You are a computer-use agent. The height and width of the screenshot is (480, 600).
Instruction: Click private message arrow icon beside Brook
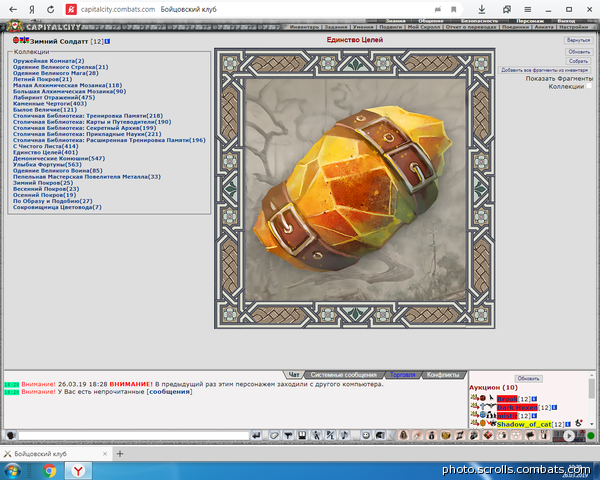point(473,398)
